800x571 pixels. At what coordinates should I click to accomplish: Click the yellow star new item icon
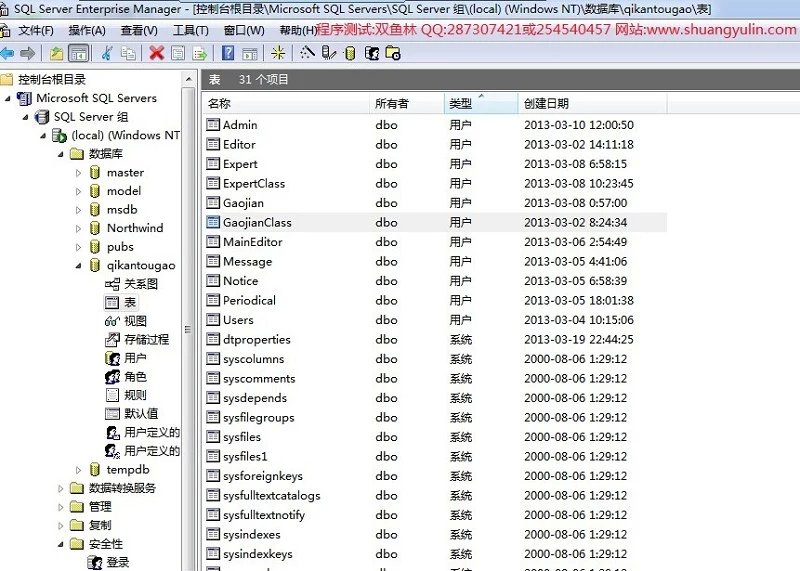tap(278, 53)
